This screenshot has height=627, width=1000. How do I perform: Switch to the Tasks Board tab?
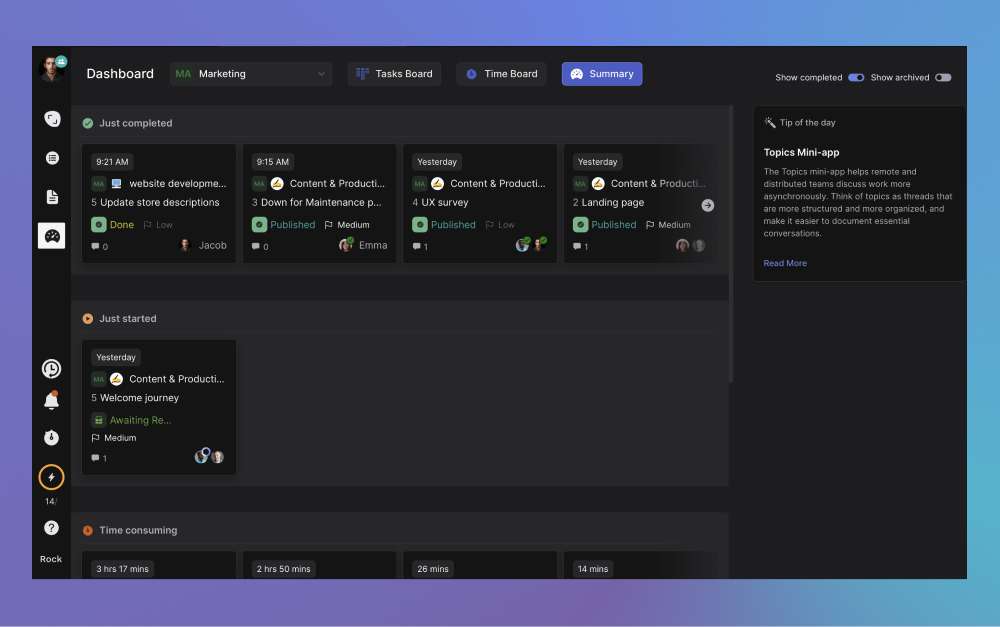pyautogui.click(x=395, y=74)
